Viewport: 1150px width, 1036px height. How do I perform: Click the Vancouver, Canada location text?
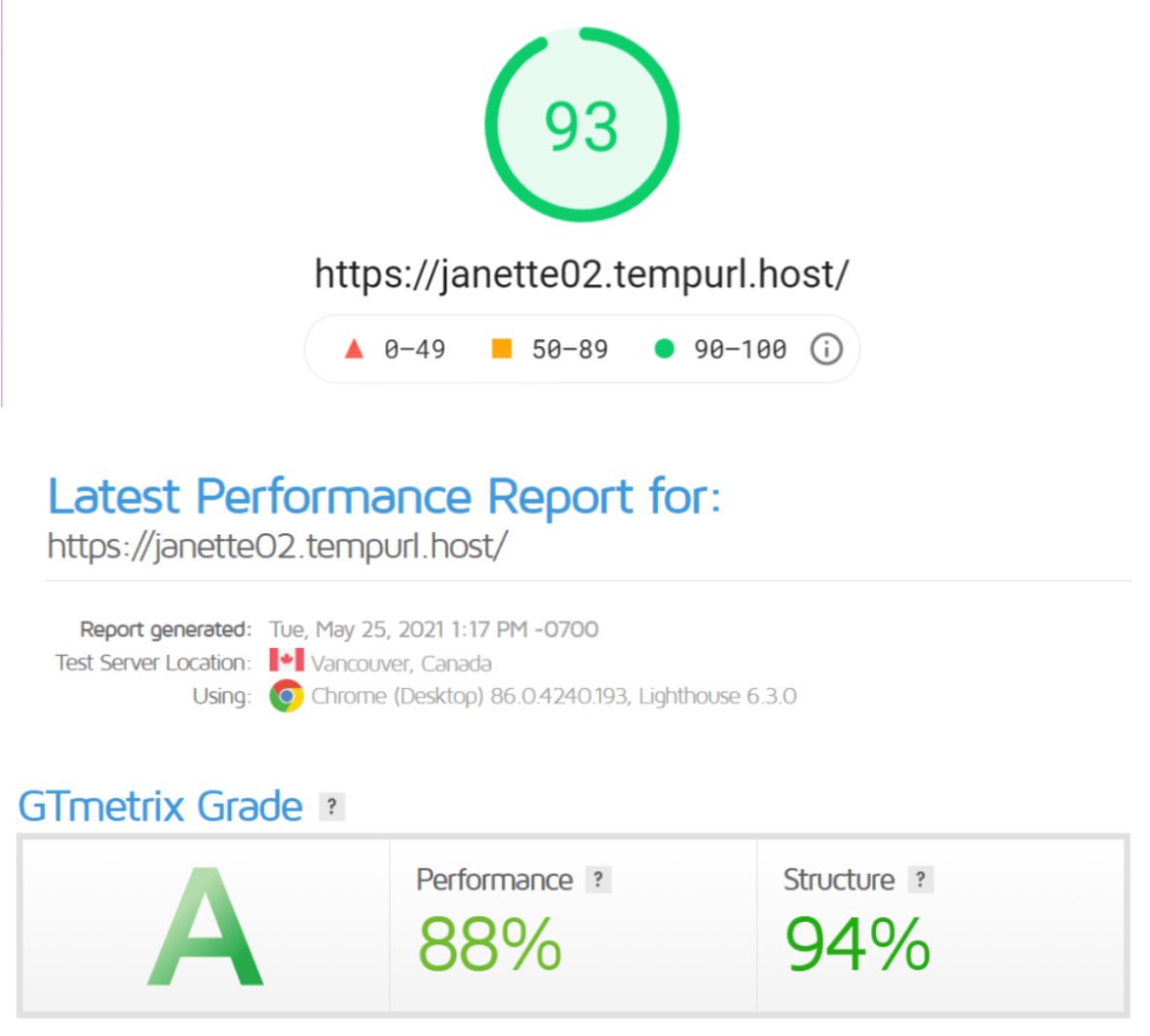[x=402, y=664]
